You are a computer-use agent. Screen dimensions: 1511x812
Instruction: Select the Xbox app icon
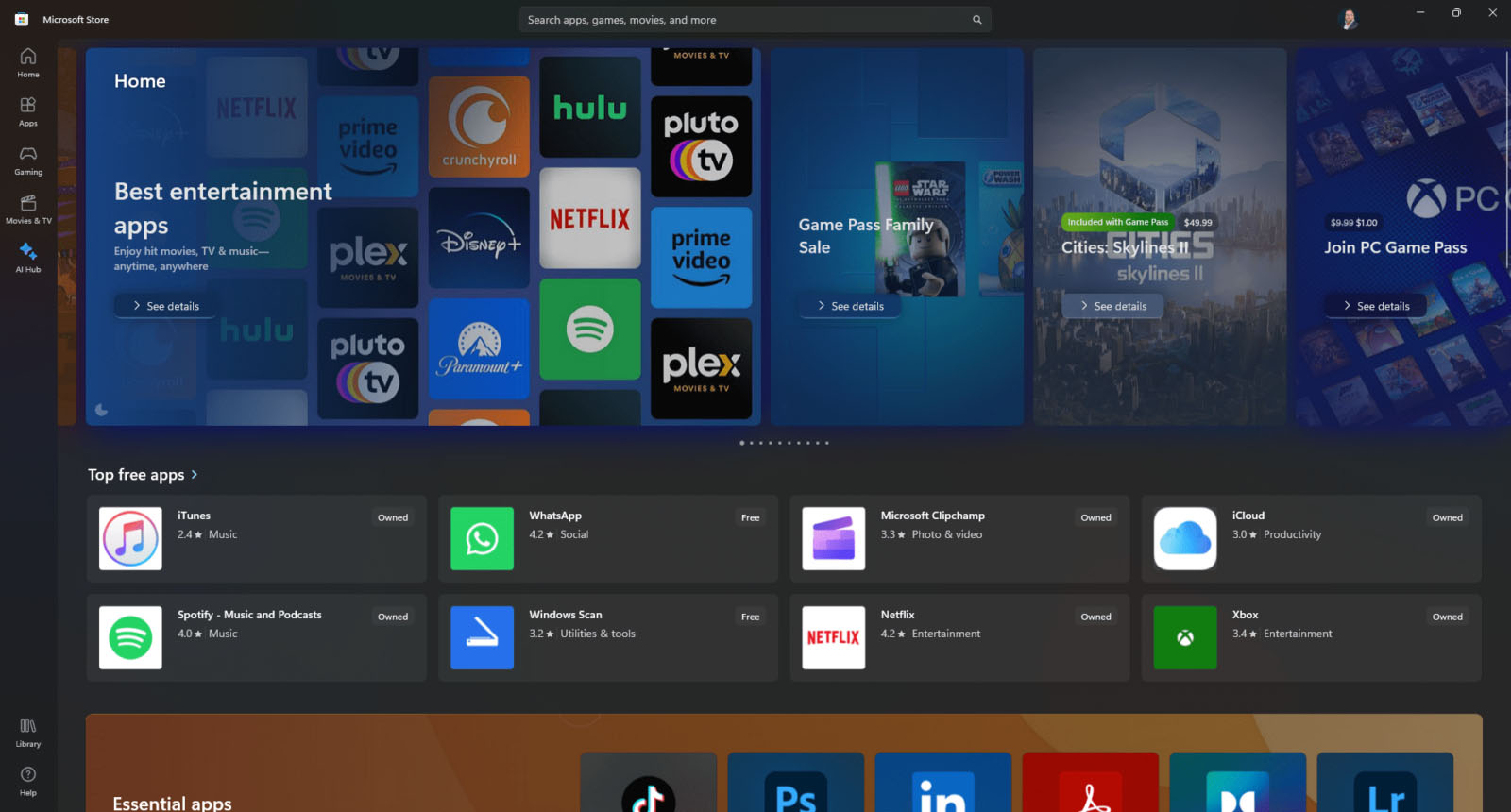click(1184, 637)
